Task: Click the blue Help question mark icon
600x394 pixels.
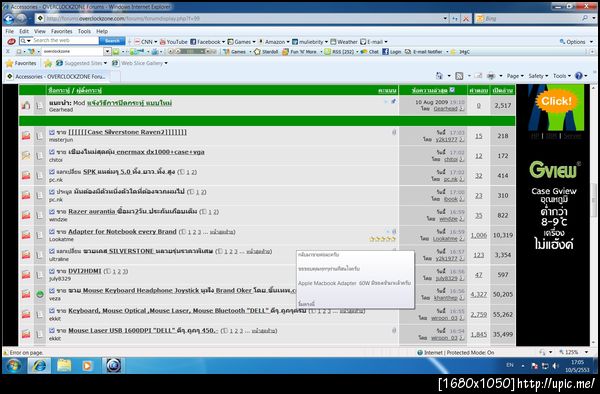Action: click(579, 76)
